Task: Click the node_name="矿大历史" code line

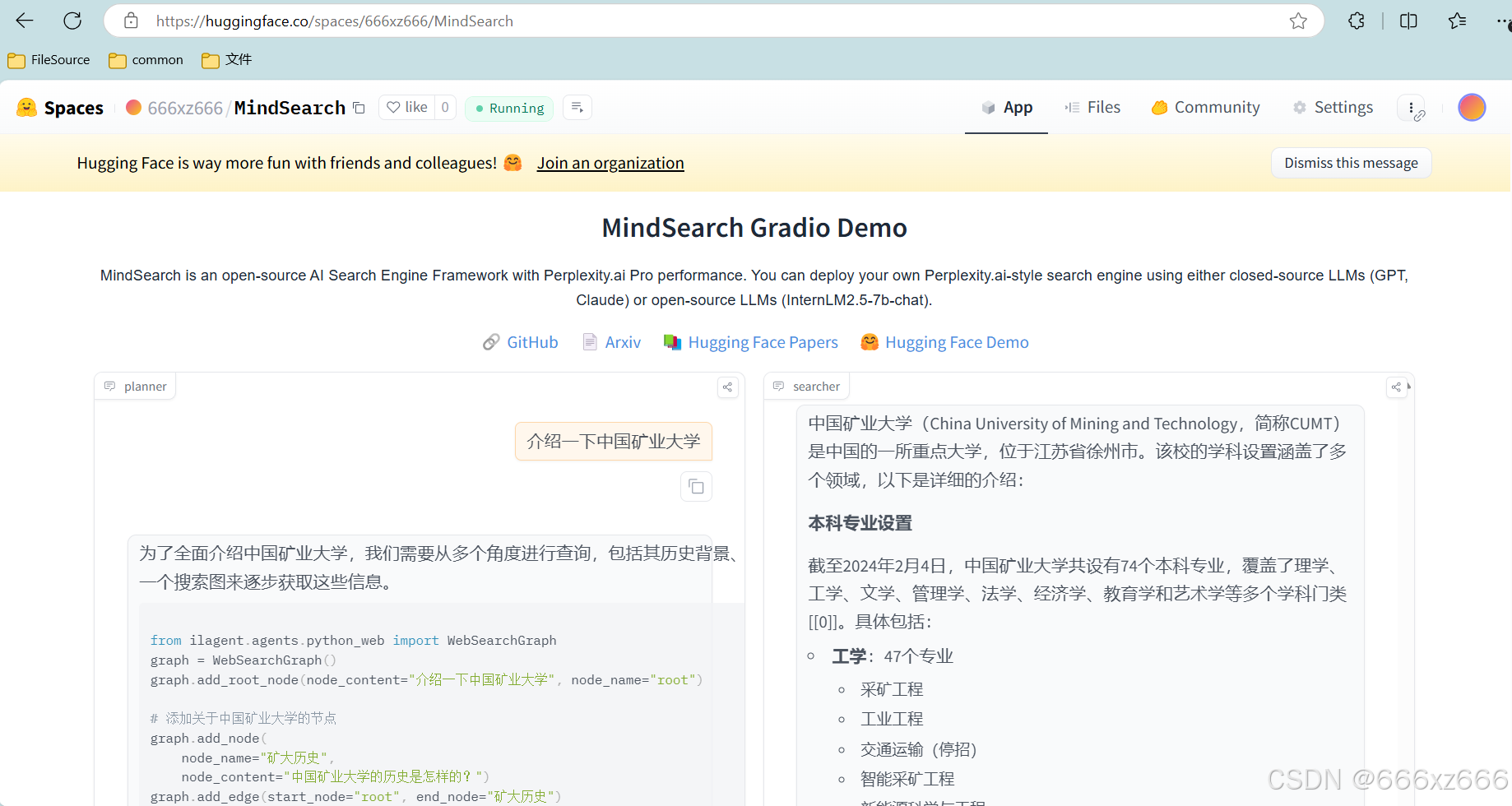Action: click(x=257, y=757)
